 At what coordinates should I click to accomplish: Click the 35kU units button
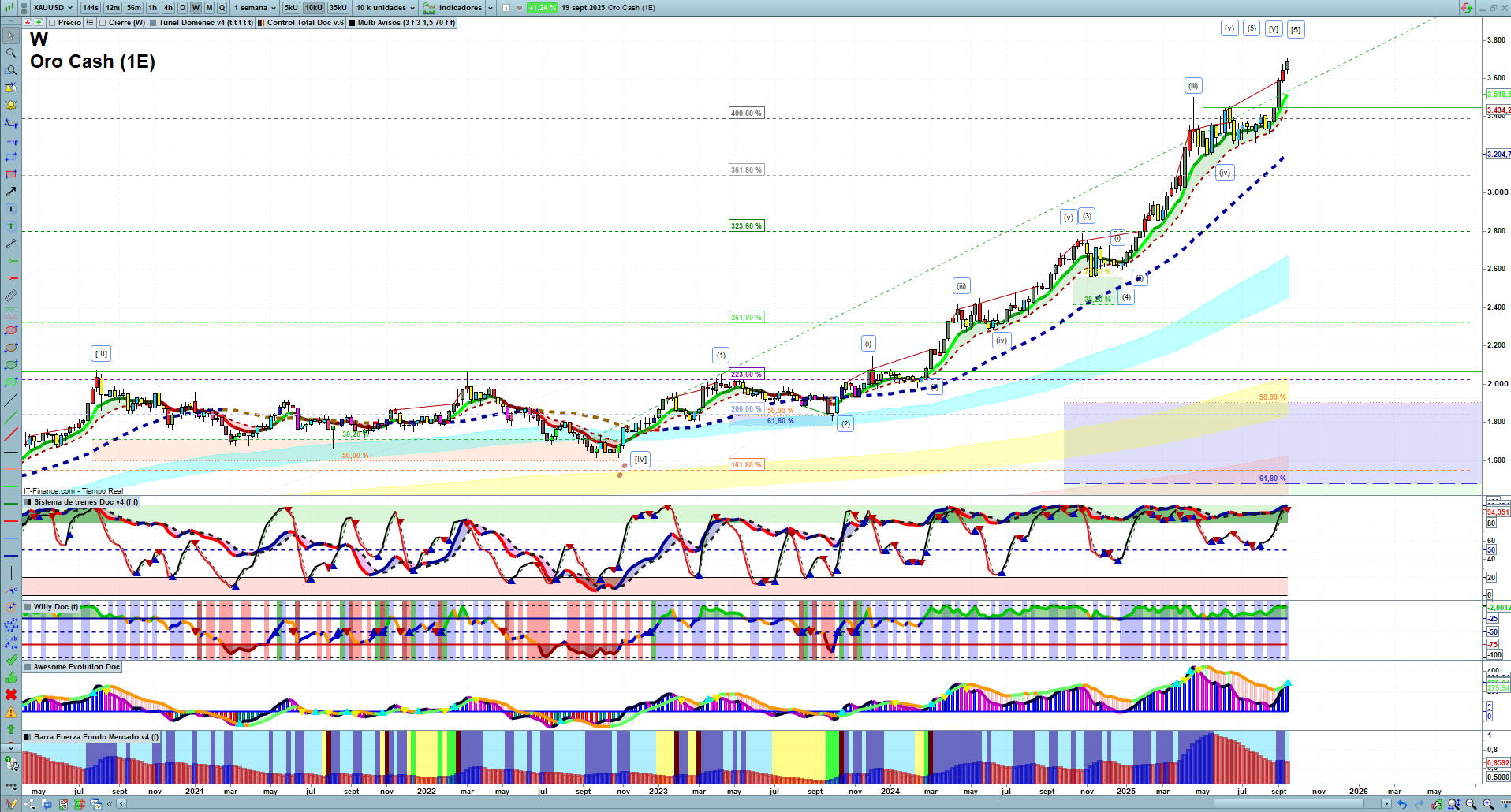tap(338, 8)
